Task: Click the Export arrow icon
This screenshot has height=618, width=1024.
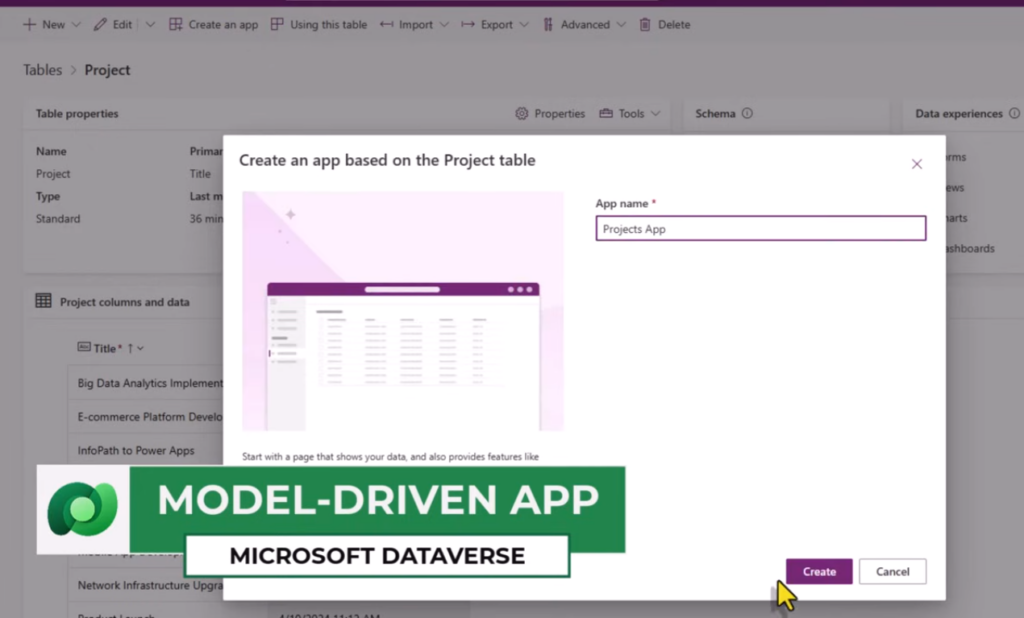Action: 468,24
